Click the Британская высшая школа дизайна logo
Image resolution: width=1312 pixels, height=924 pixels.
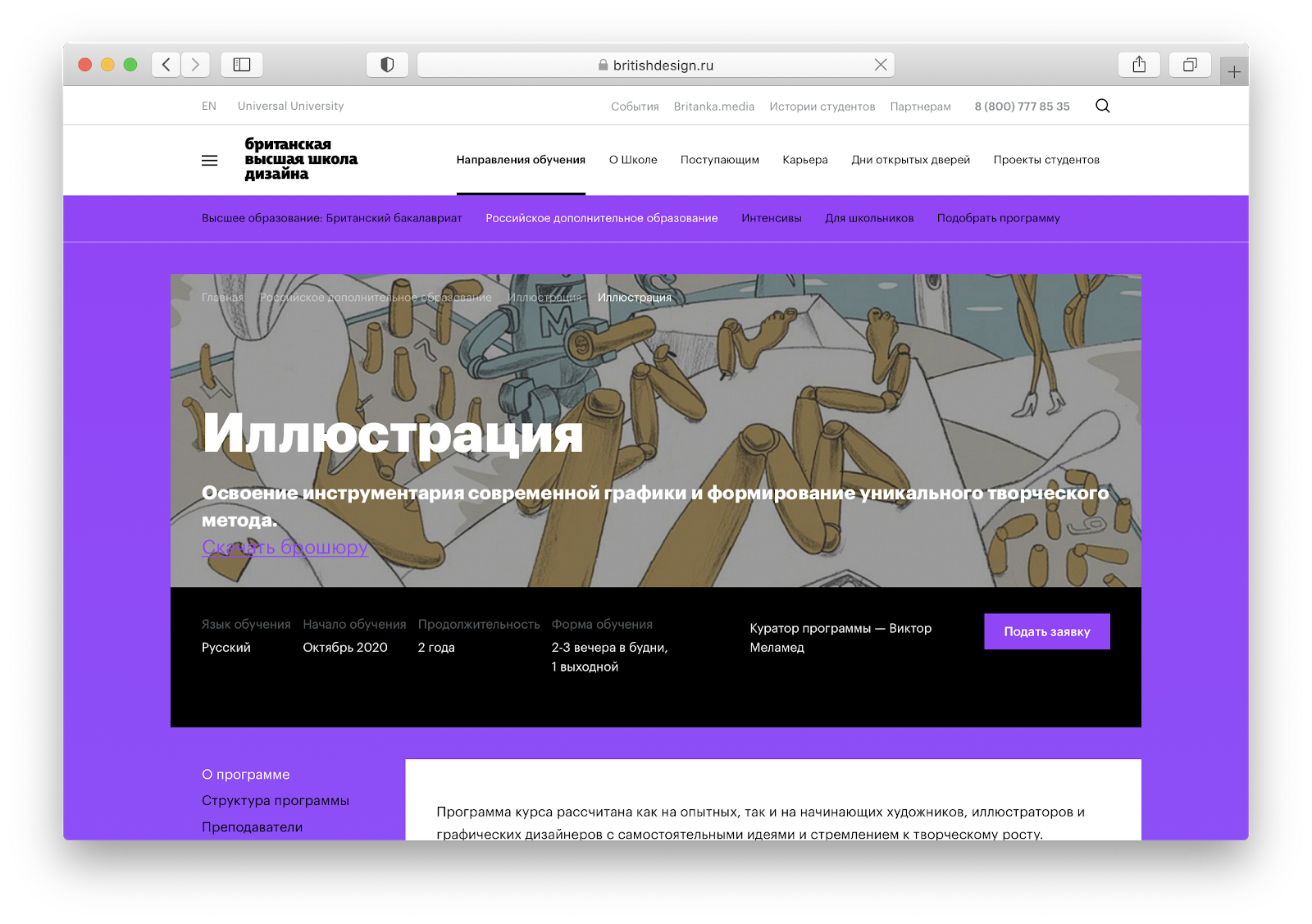pyautogui.click(x=301, y=159)
